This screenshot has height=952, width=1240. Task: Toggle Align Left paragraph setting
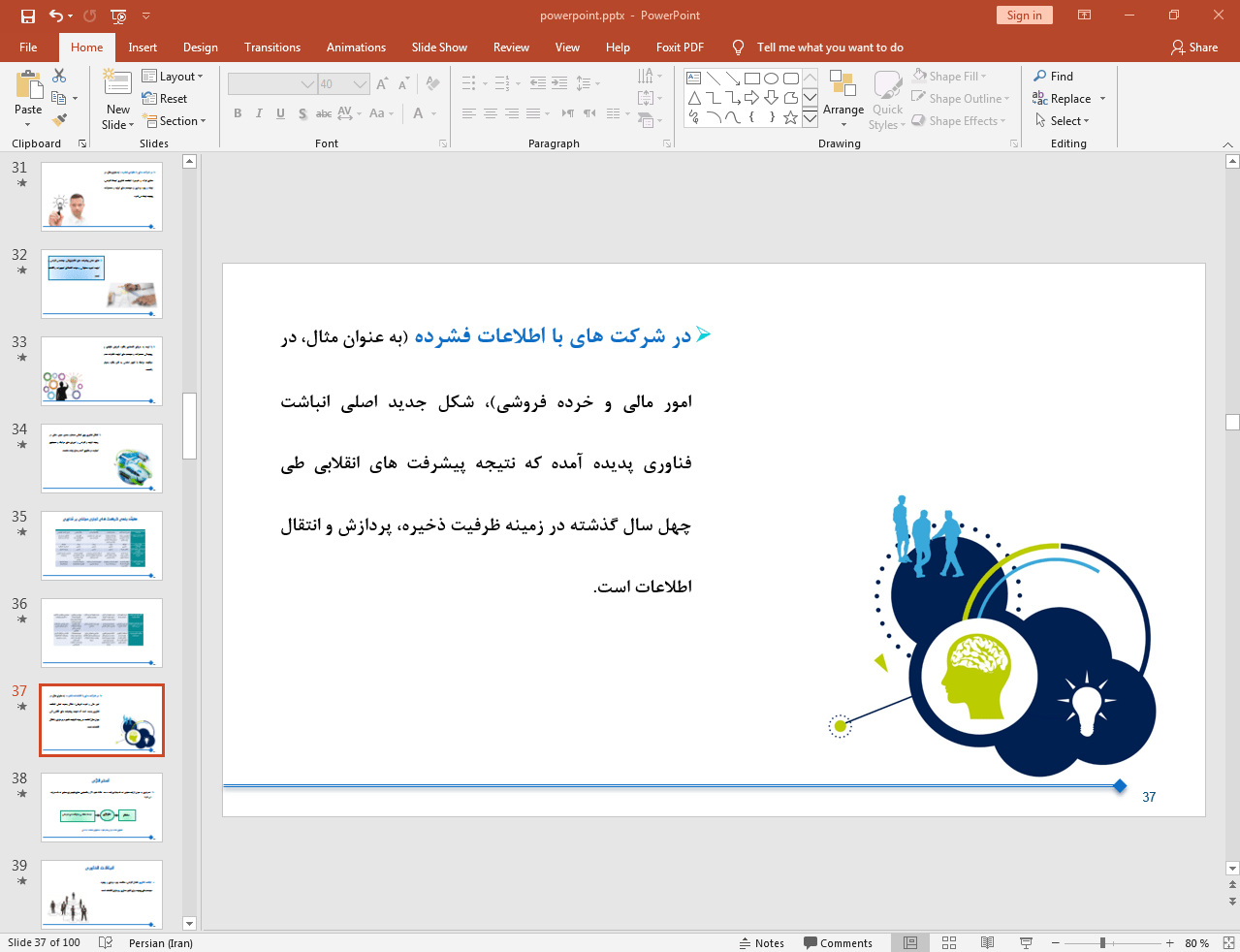point(469,113)
